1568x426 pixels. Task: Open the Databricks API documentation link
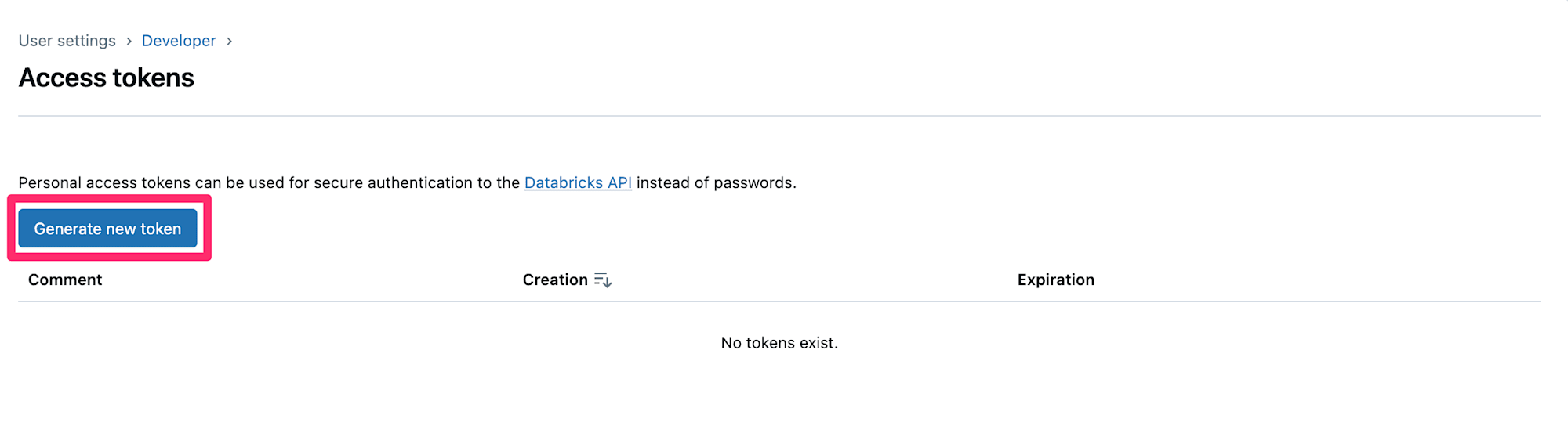(x=578, y=182)
